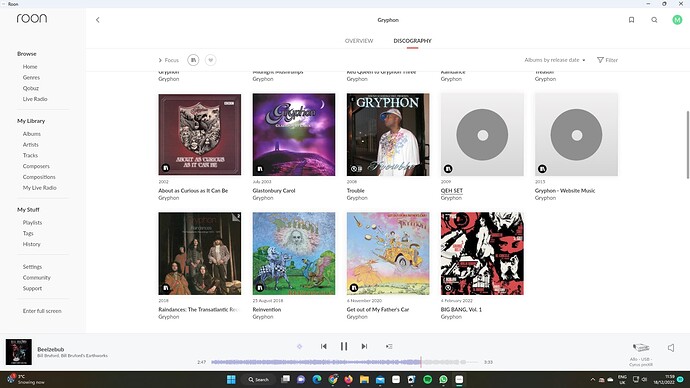Click the taskbar Search box
Image resolution: width=690 pixels, height=388 pixels.
click(x=258, y=380)
